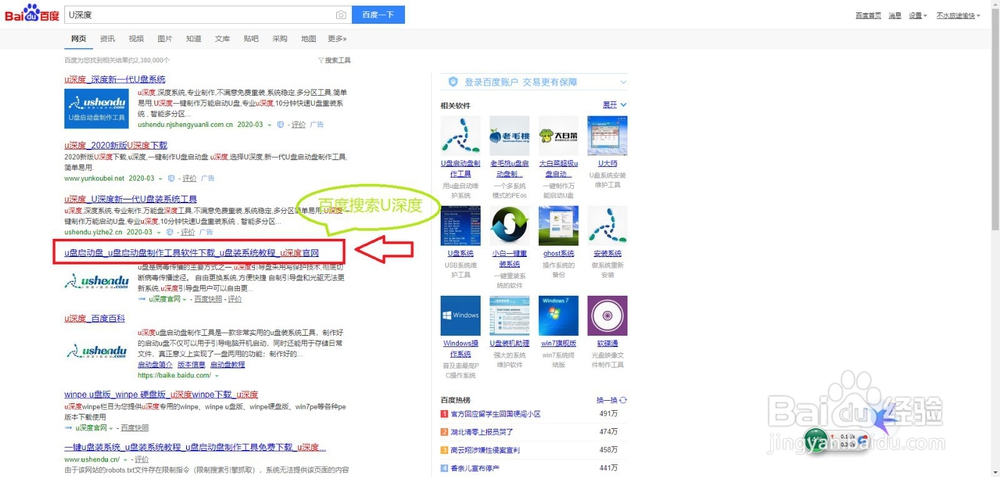Expand the 更多 tab menu
This screenshot has width=1000, height=477.
(337, 39)
